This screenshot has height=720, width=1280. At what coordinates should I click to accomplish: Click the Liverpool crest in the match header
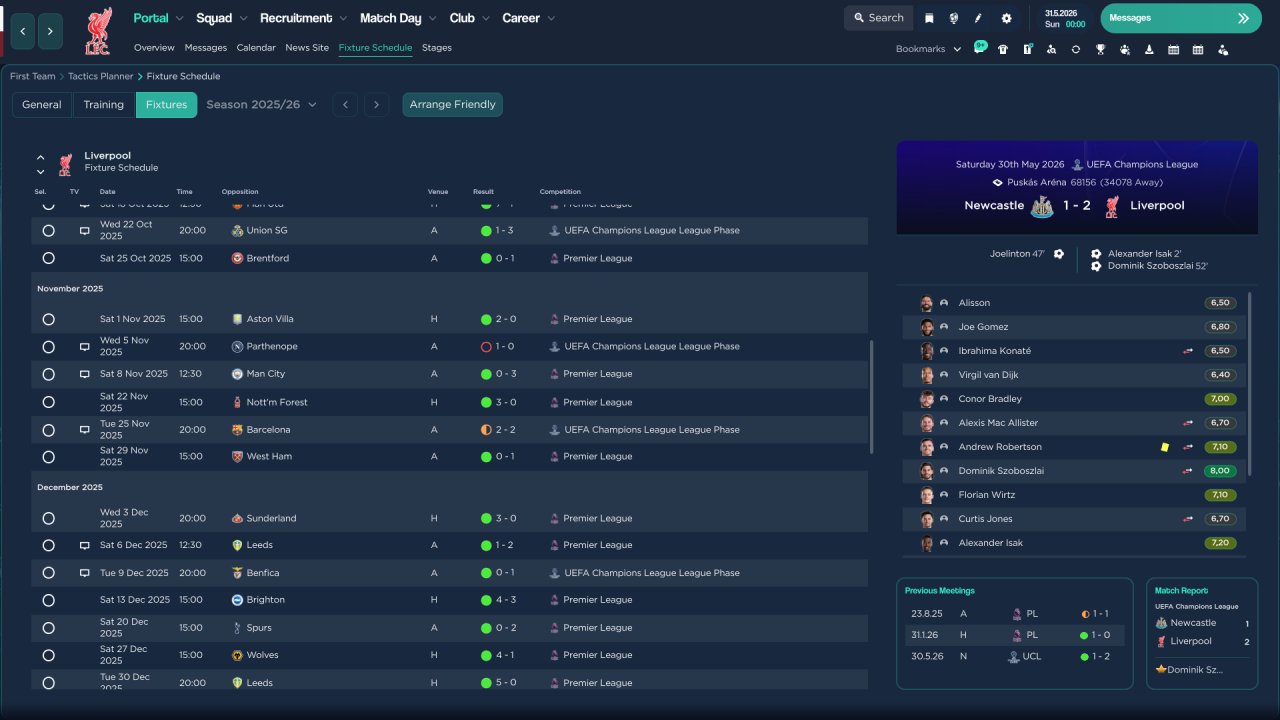(x=1112, y=206)
